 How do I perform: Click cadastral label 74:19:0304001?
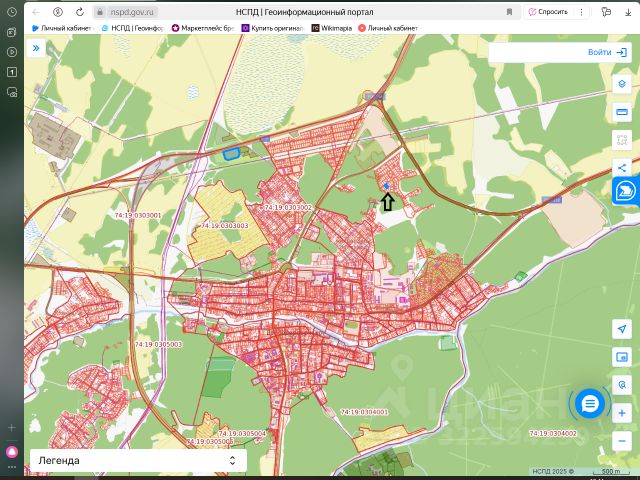[364, 412]
